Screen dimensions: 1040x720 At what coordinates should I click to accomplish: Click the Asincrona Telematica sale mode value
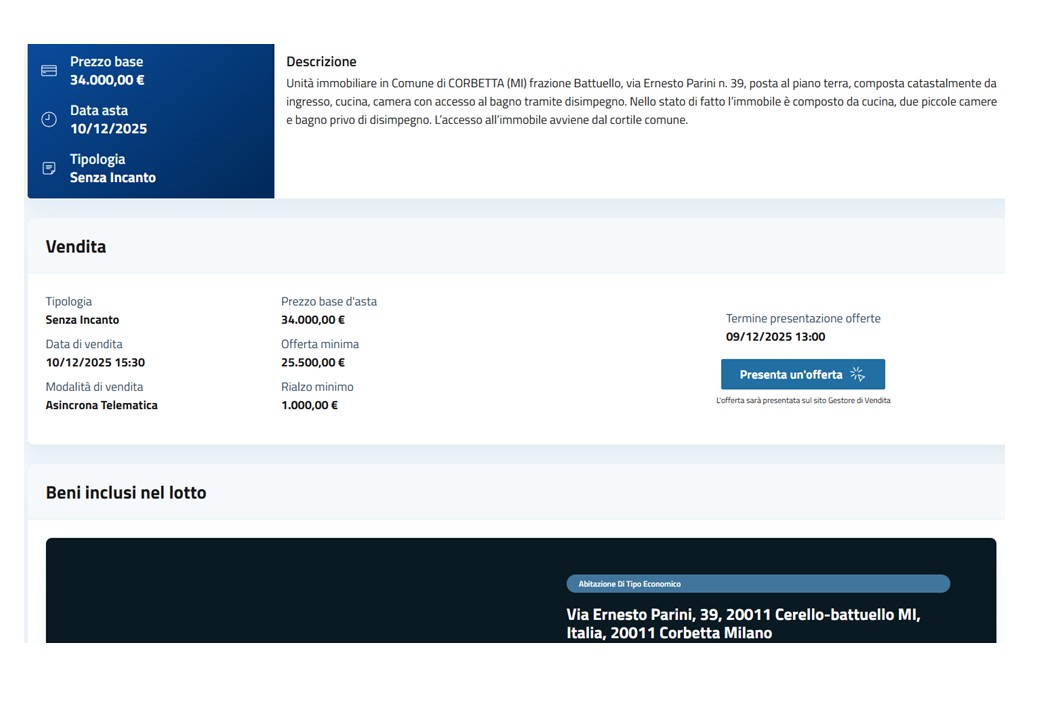[102, 406]
